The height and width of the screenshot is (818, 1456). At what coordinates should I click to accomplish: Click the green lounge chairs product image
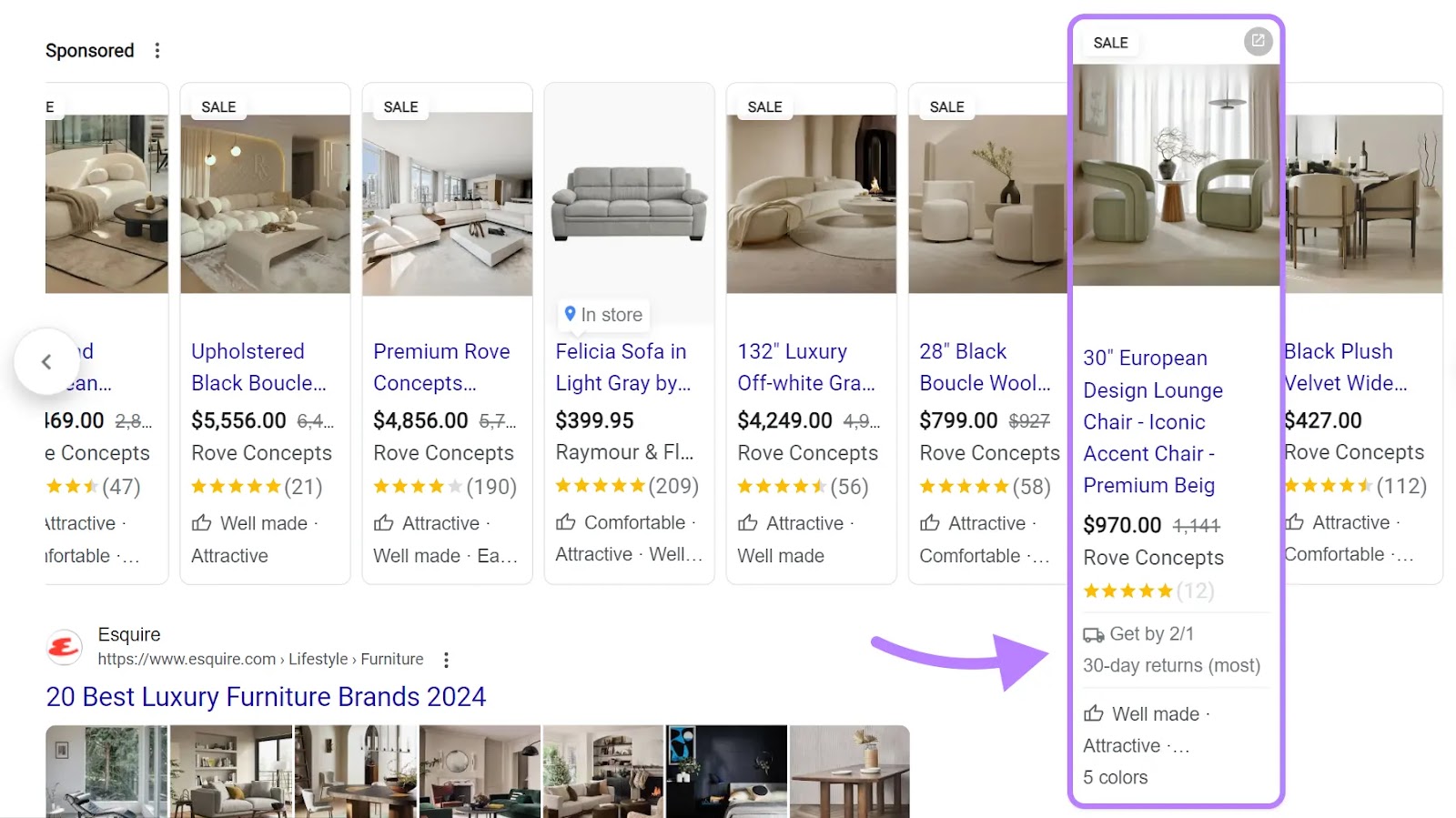tap(1176, 176)
